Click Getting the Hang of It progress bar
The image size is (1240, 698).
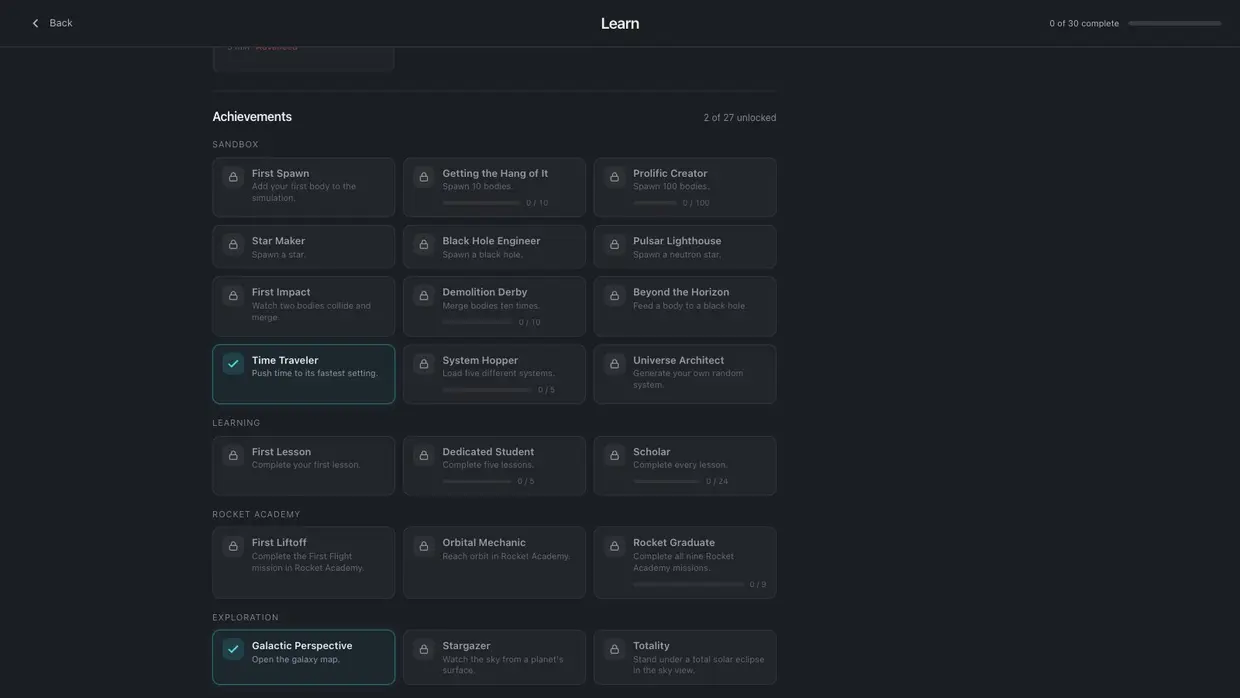tap(481, 203)
